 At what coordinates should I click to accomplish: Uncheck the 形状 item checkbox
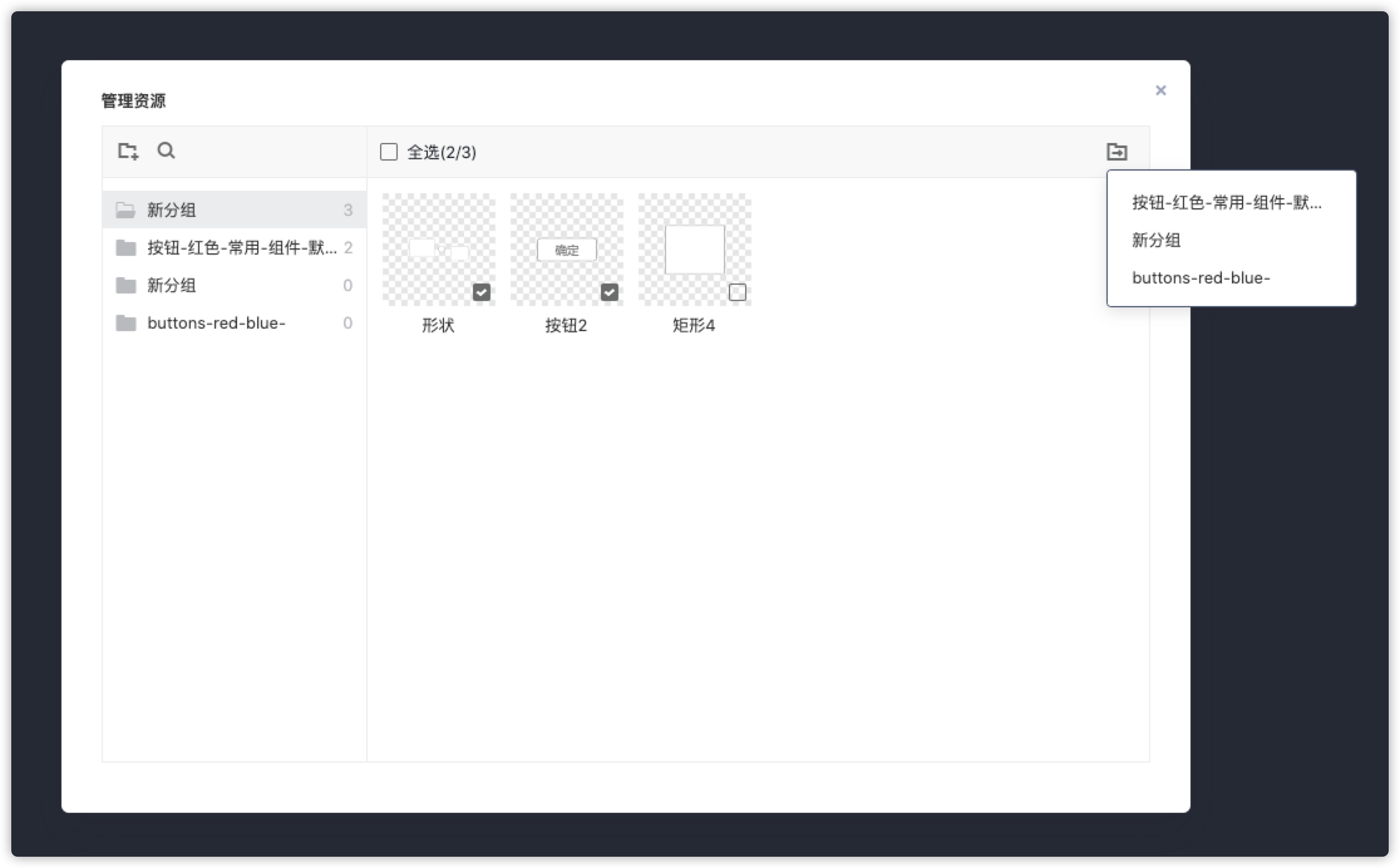[x=482, y=292]
